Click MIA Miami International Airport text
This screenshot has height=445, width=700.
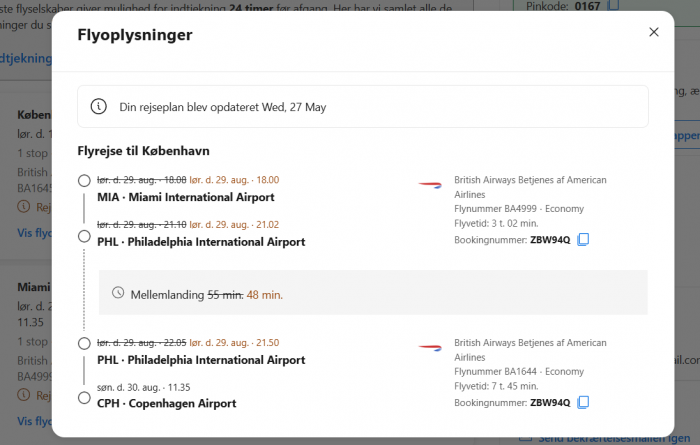[186, 197]
